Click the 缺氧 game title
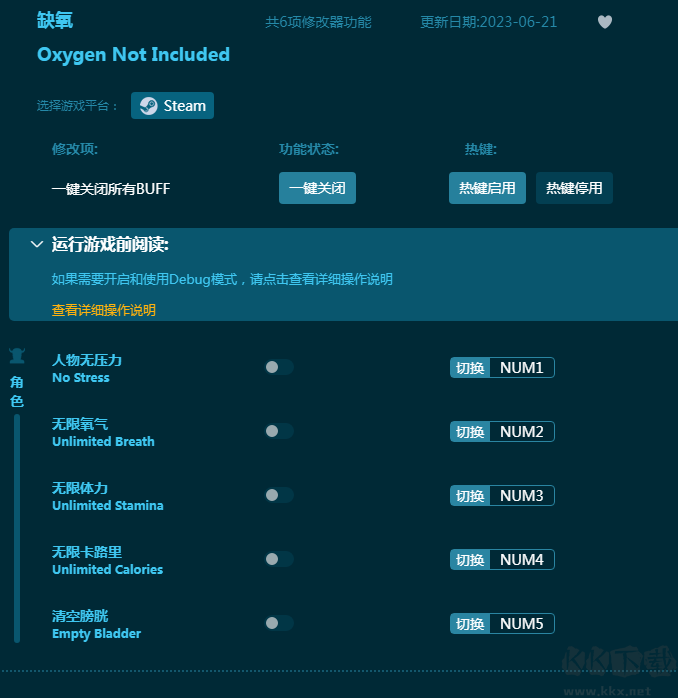Image resolution: width=678 pixels, height=698 pixels. (55, 20)
